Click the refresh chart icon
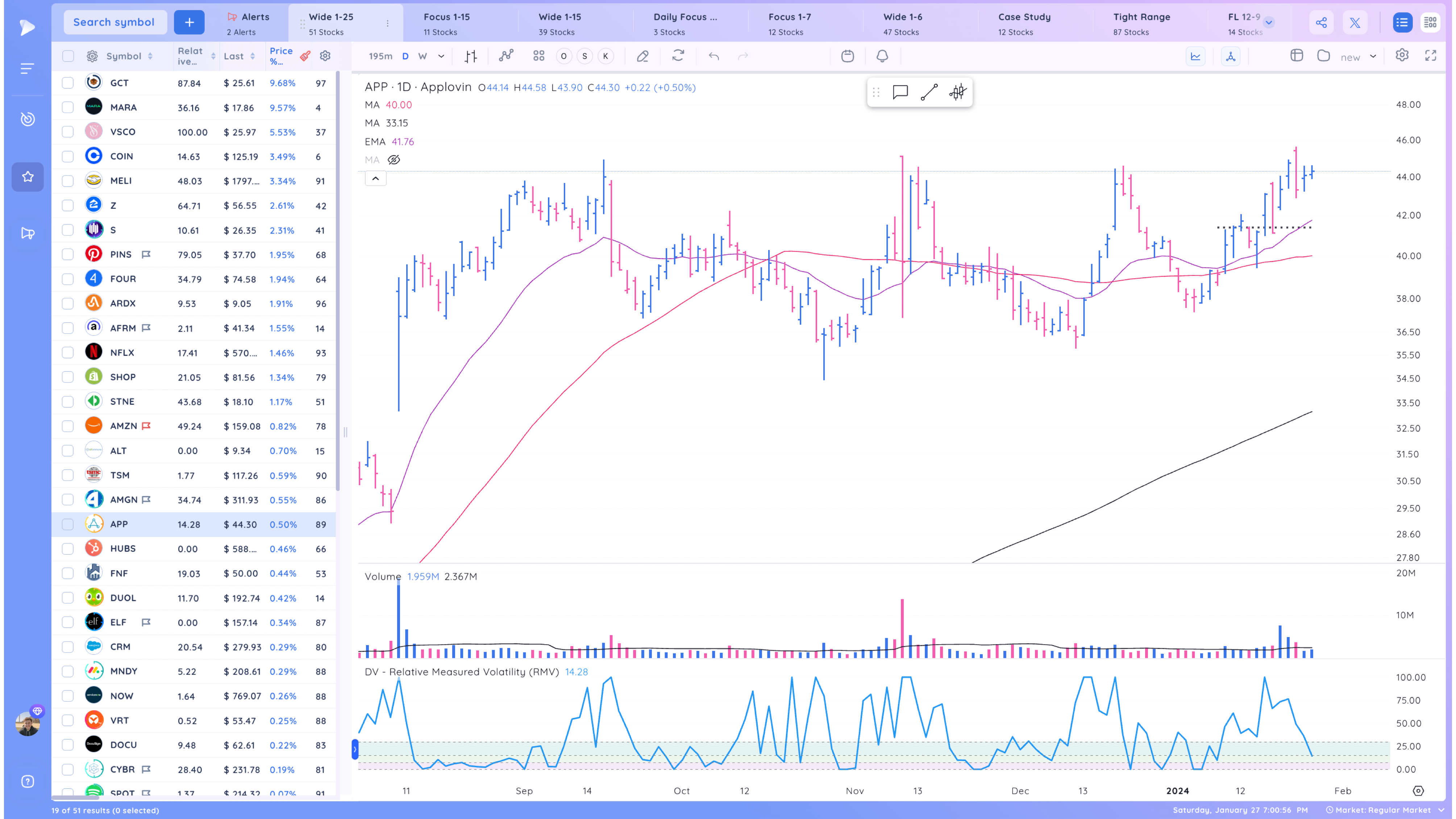1456x819 pixels. click(x=678, y=55)
